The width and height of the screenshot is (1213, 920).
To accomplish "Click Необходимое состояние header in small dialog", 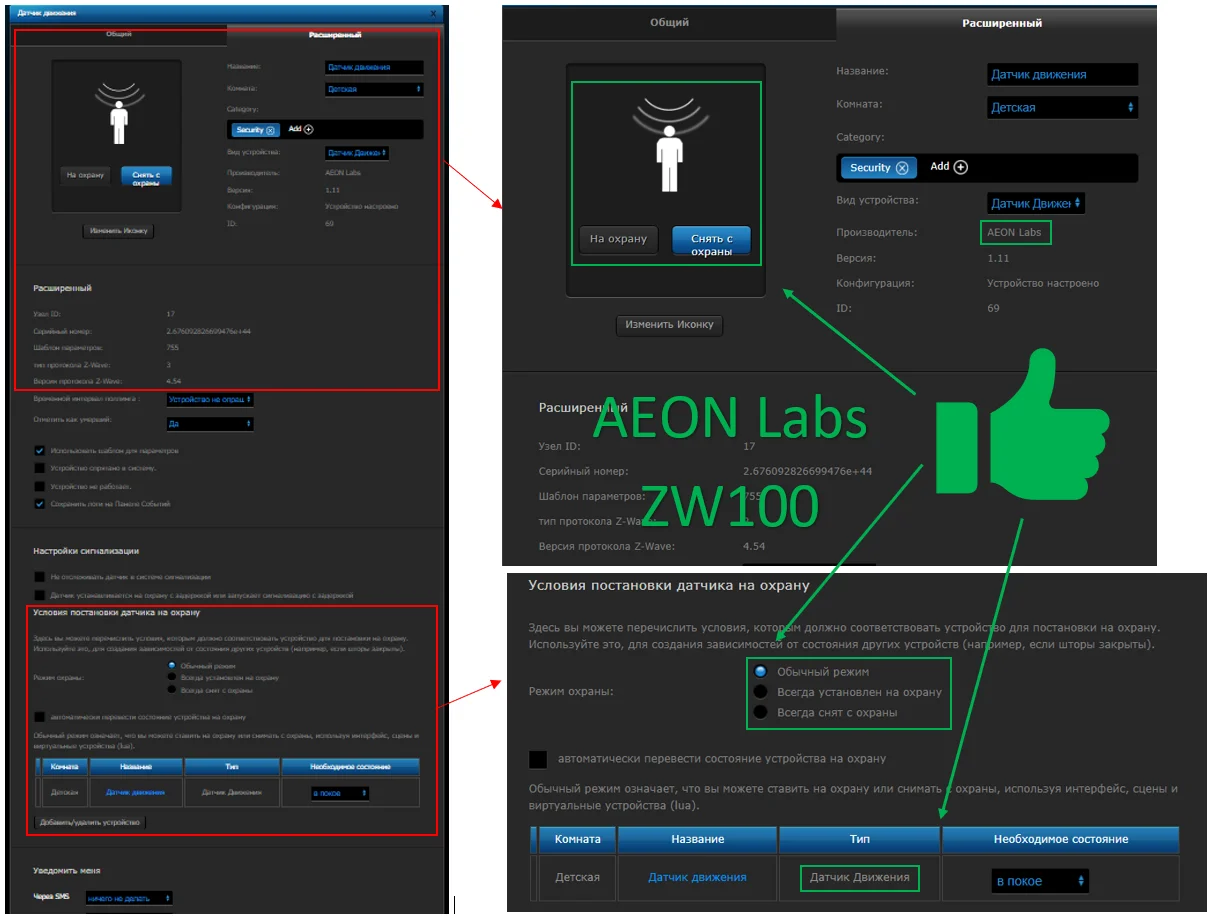I will pos(350,767).
